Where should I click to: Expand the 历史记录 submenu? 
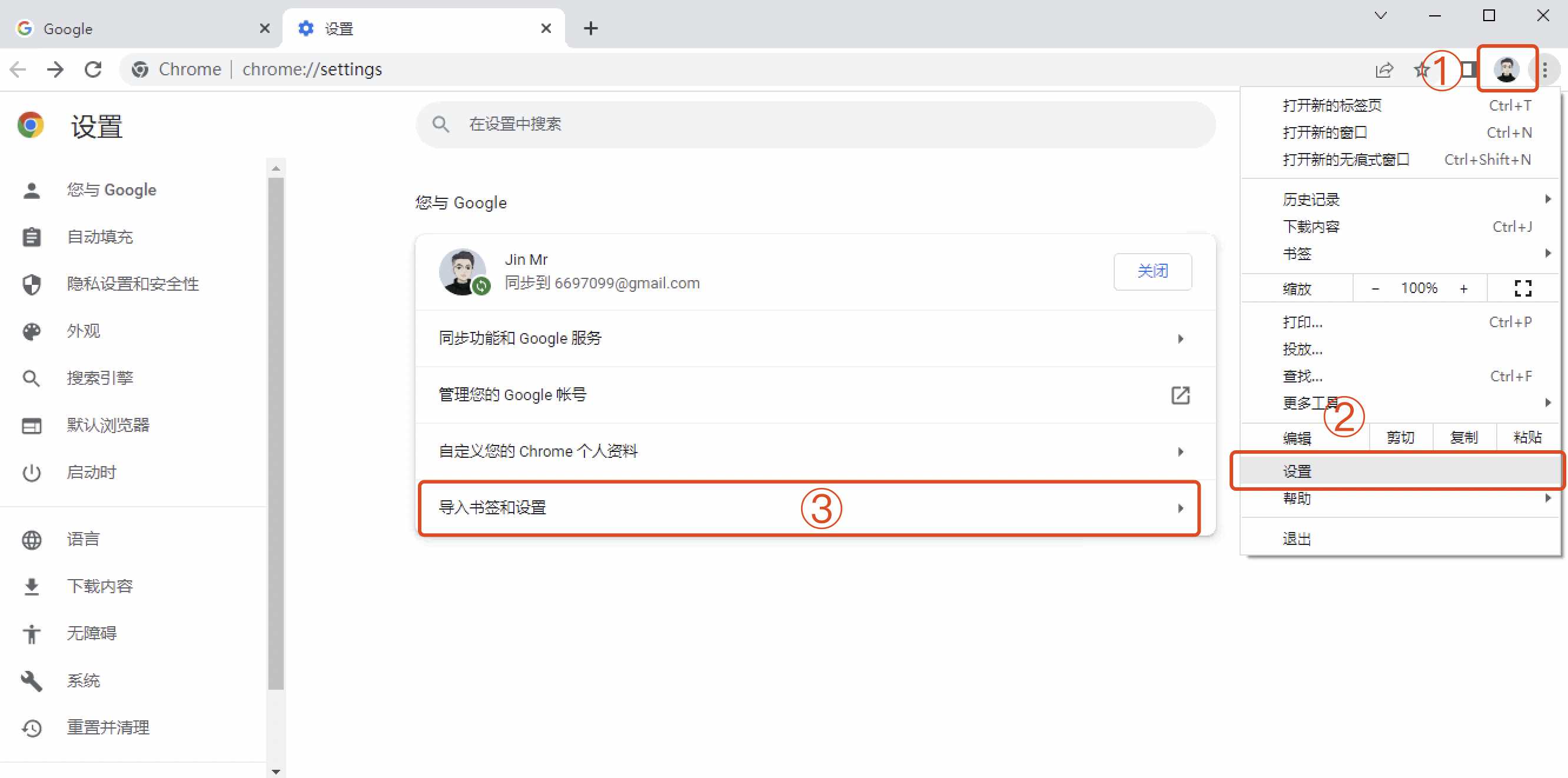(x=1400, y=200)
